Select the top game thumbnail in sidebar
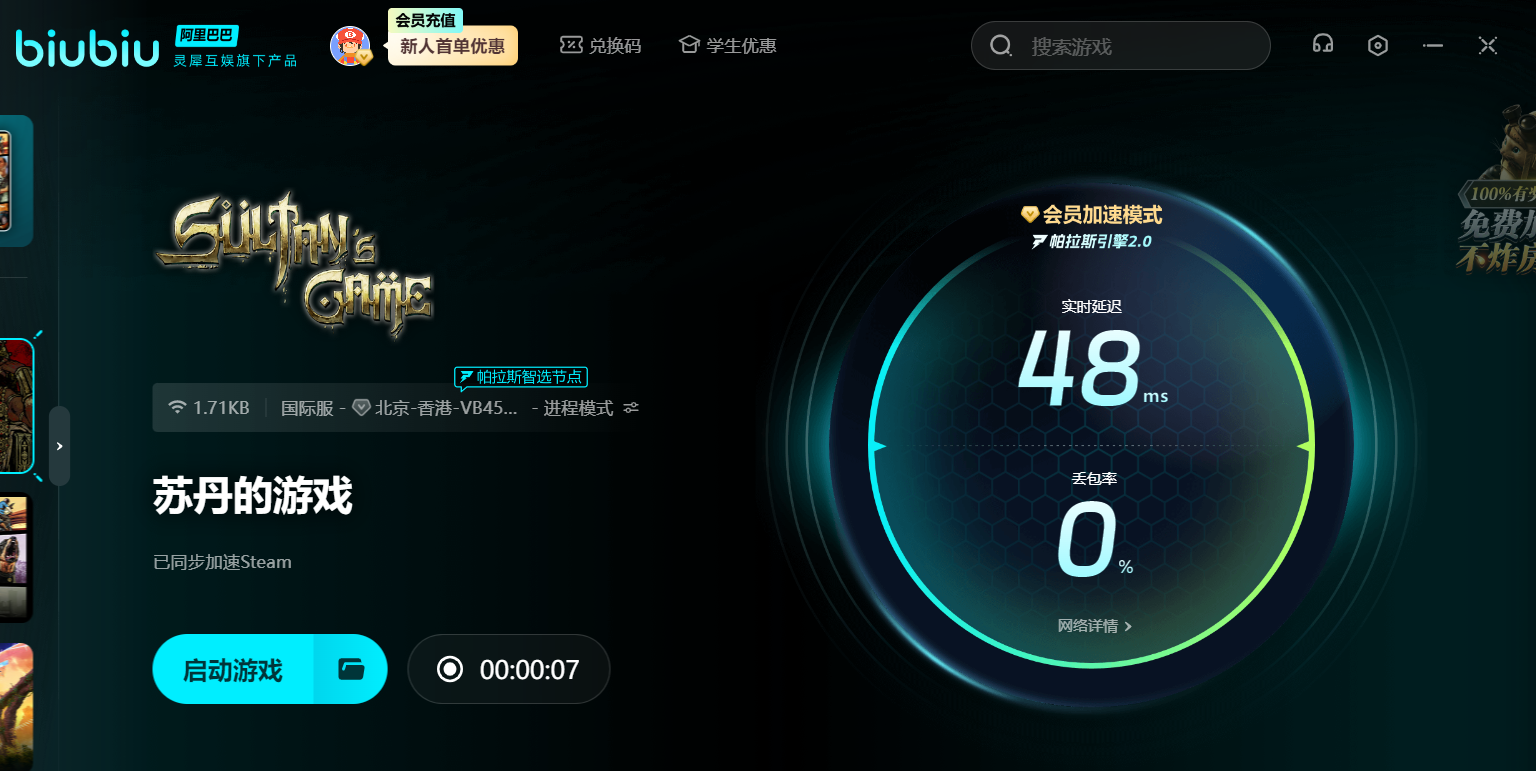The image size is (1536, 771). pyautogui.click(x=16, y=180)
